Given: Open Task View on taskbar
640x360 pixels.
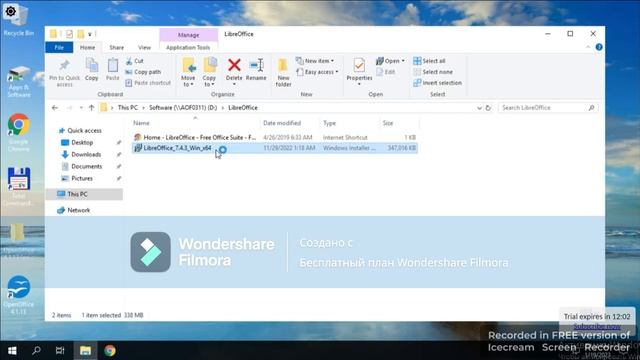Looking at the screenshot, I should 60,351.
